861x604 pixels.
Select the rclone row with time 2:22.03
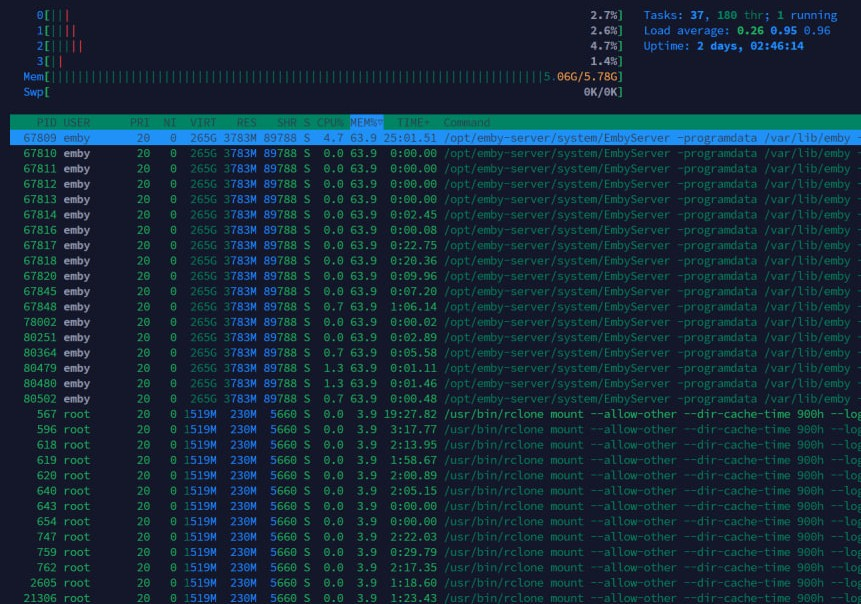(x=435, y=538)
